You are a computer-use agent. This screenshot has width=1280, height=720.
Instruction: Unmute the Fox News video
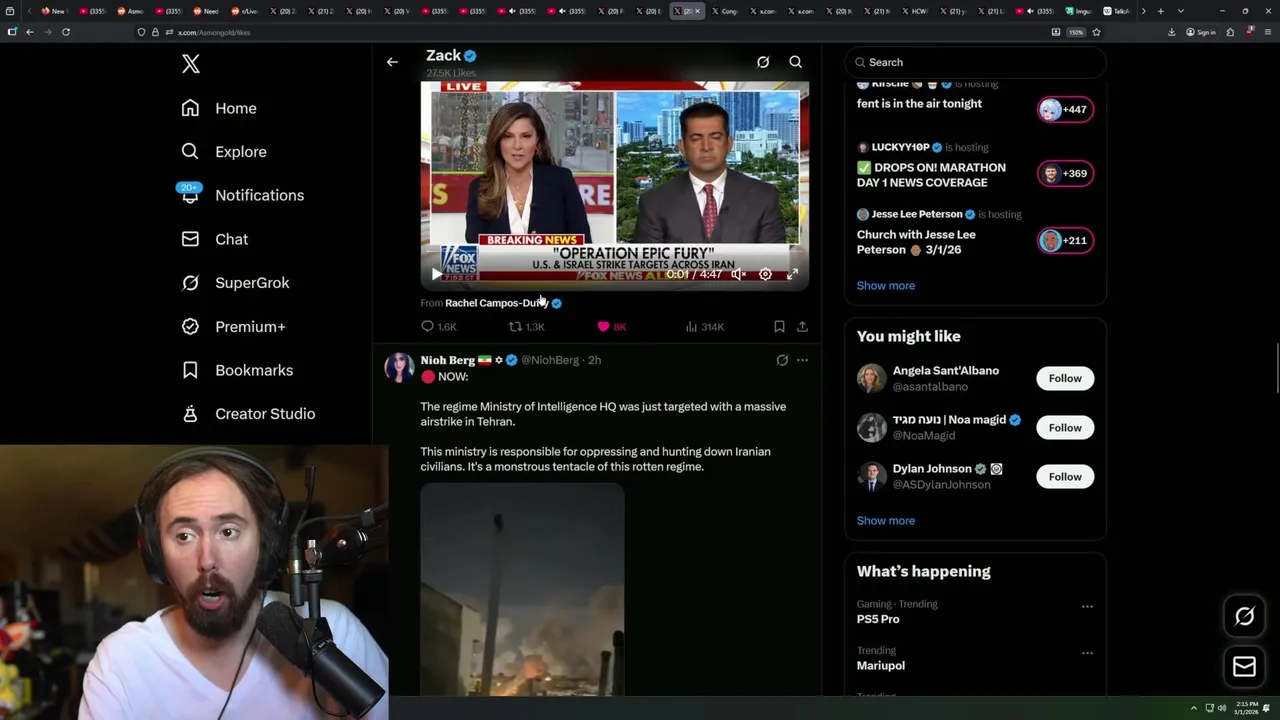[738, 274]
